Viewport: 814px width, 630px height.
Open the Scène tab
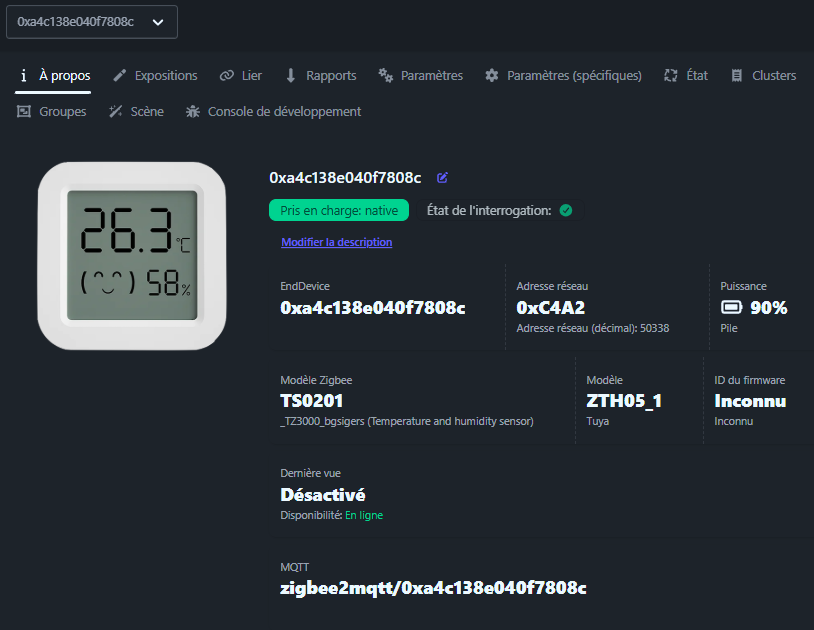tap(136, 112)
